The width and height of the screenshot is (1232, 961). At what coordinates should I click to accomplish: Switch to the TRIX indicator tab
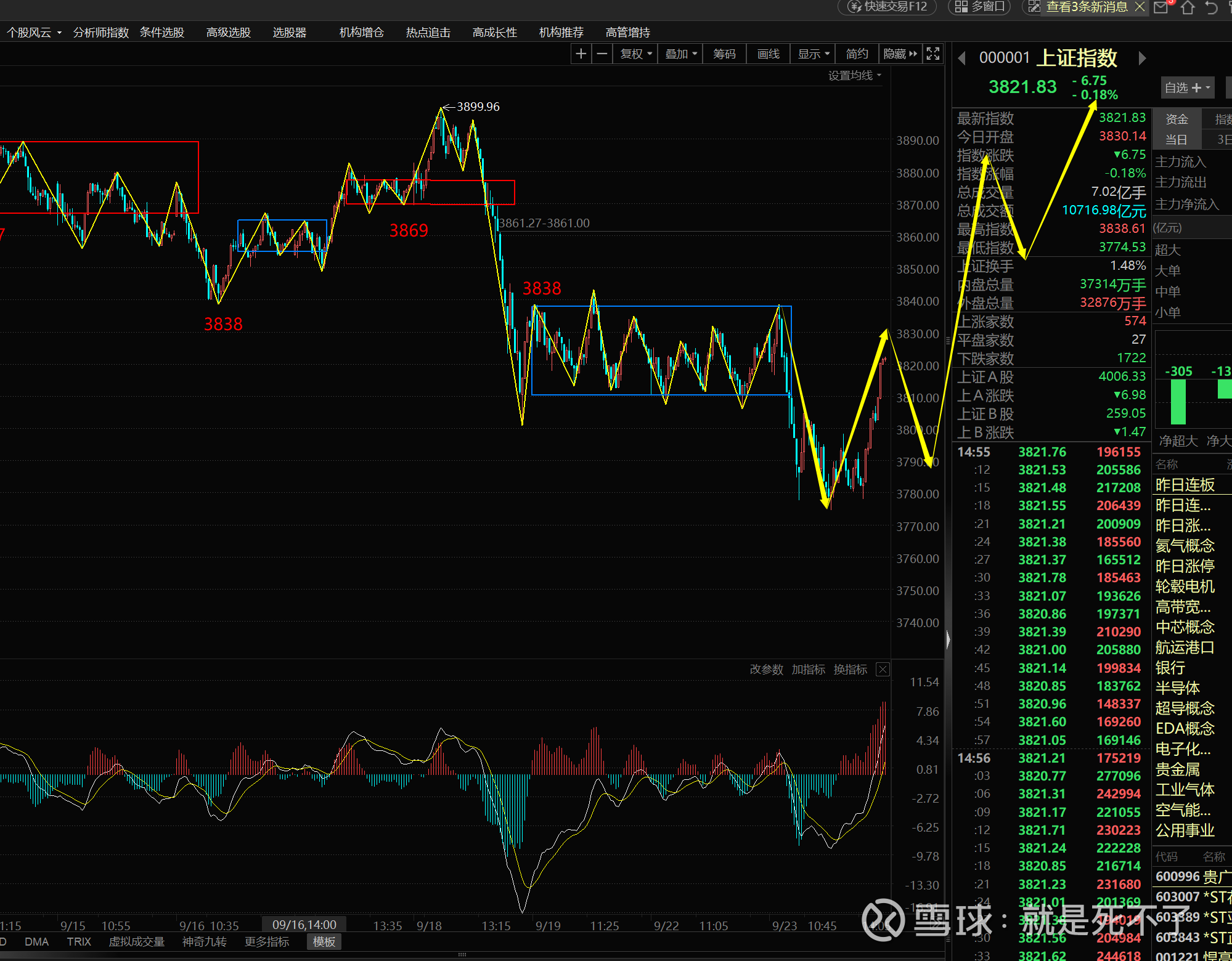[x=79, y=942]
